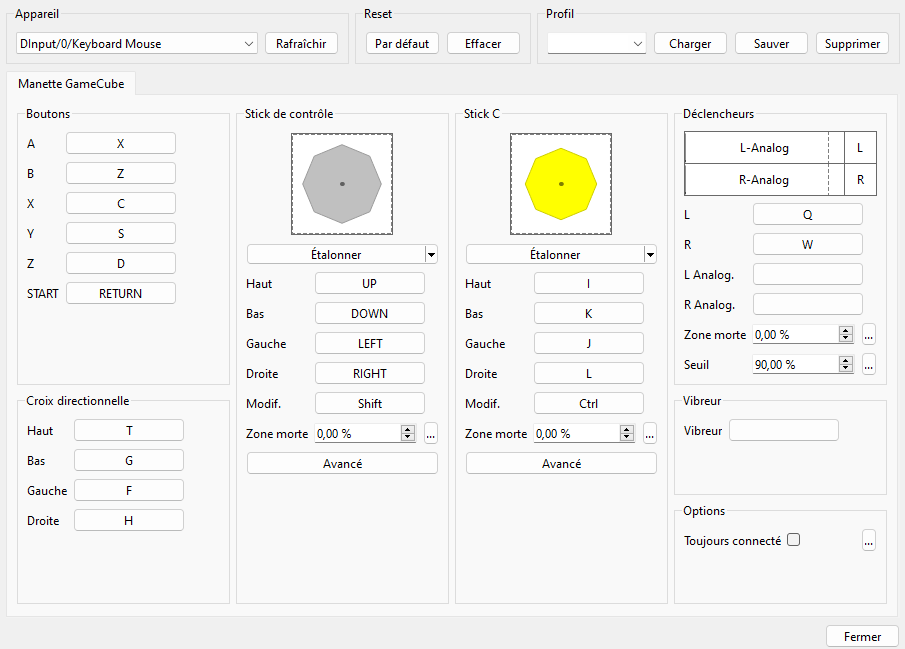Rebind Stick C Haut mapped to I

(x=589, y=284)
